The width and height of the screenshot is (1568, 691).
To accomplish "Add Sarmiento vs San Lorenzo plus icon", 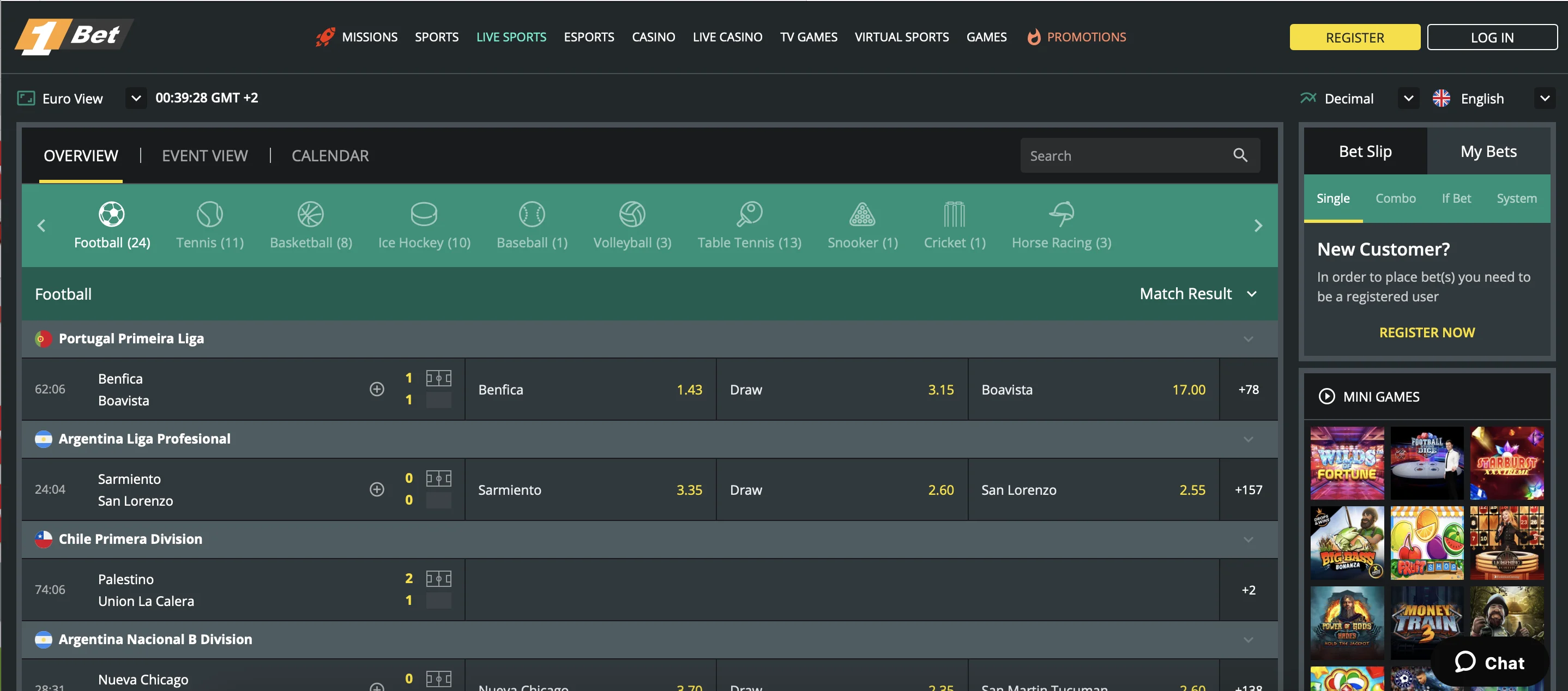I will pos(377,490).
